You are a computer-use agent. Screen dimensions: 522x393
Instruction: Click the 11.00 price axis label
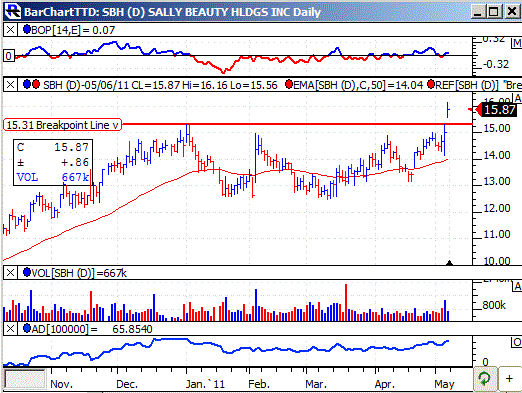tap(497, 234)
